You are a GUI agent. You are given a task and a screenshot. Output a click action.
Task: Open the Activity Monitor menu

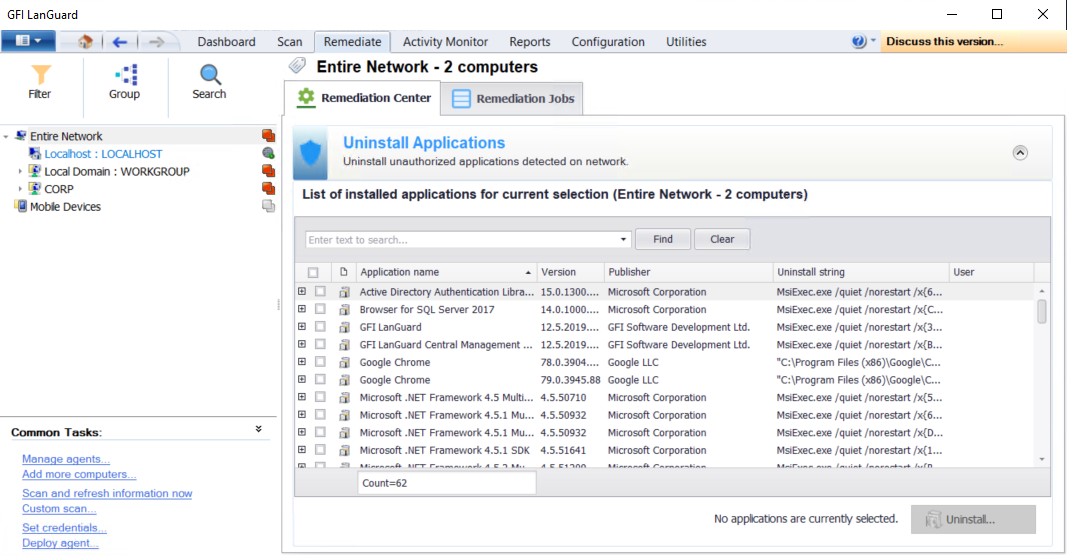(445, 41)
